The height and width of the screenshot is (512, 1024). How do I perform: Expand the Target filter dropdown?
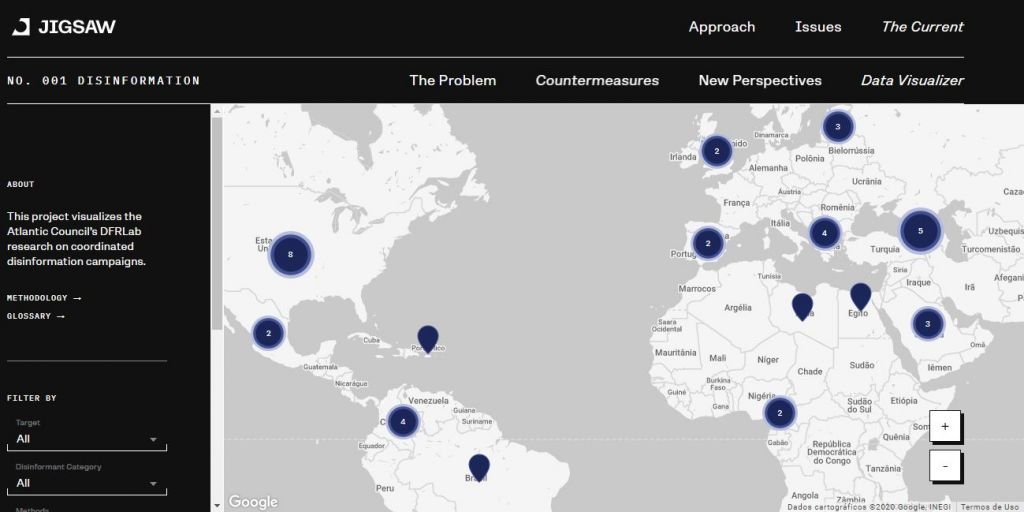(x=87, y=439)
